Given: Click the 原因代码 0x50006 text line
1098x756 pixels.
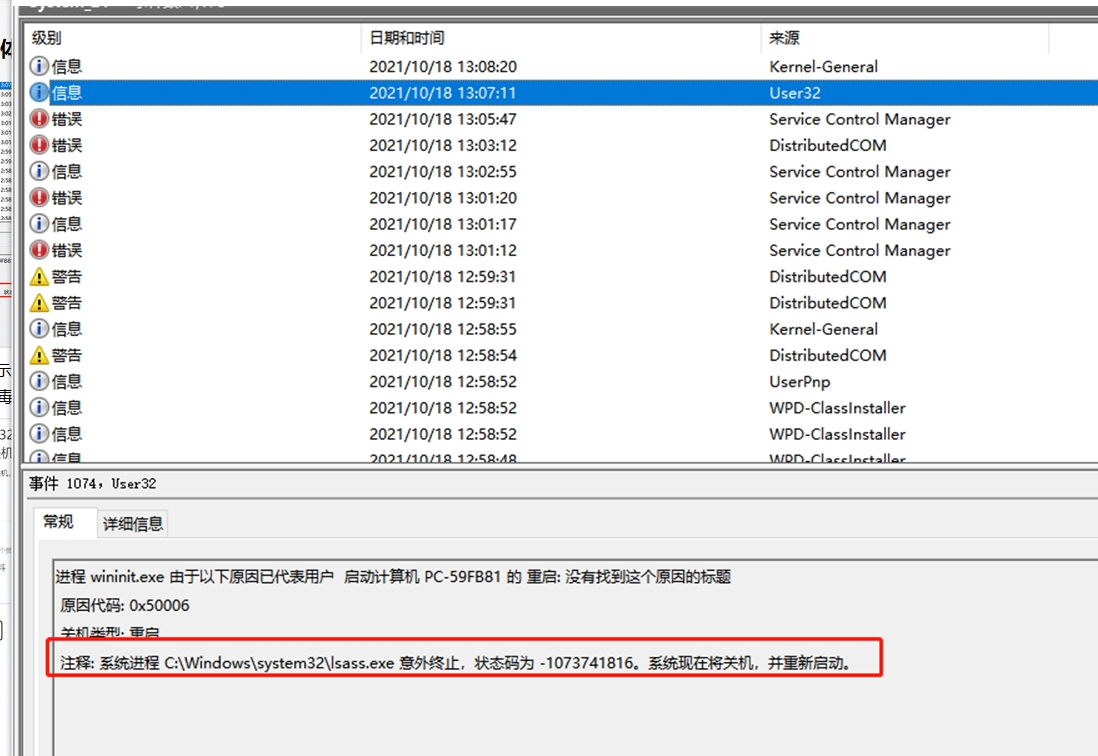Looking at the screenshot, I should [x=125, y=605].
